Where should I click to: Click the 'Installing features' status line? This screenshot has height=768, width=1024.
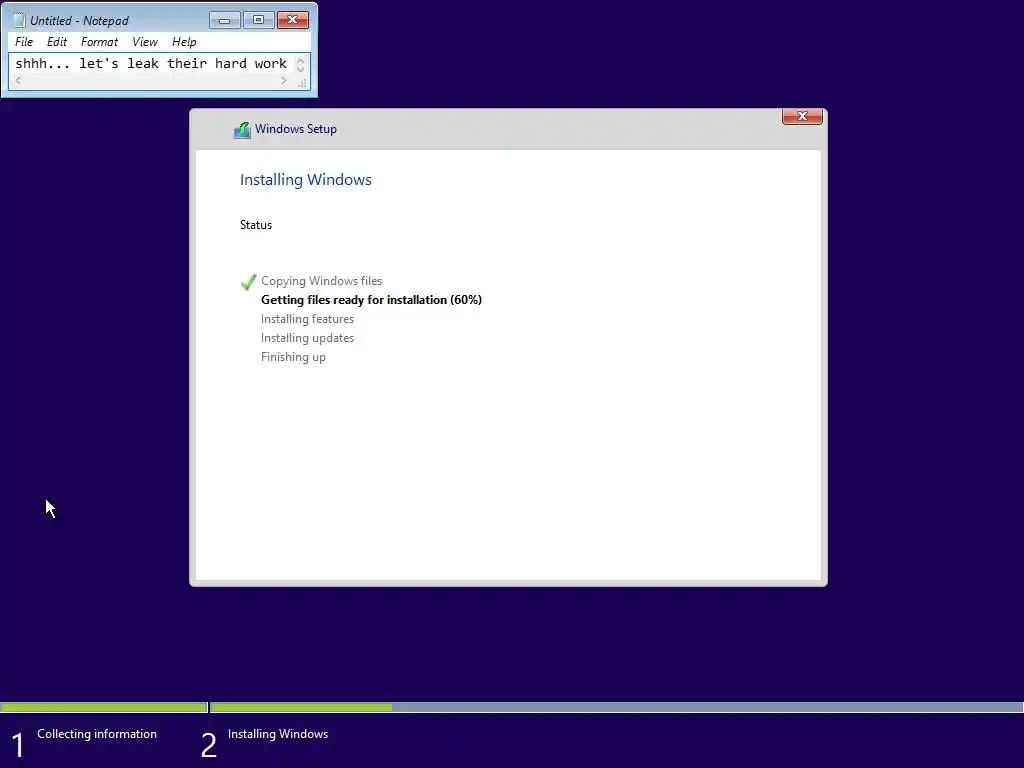tap(307, 319)
